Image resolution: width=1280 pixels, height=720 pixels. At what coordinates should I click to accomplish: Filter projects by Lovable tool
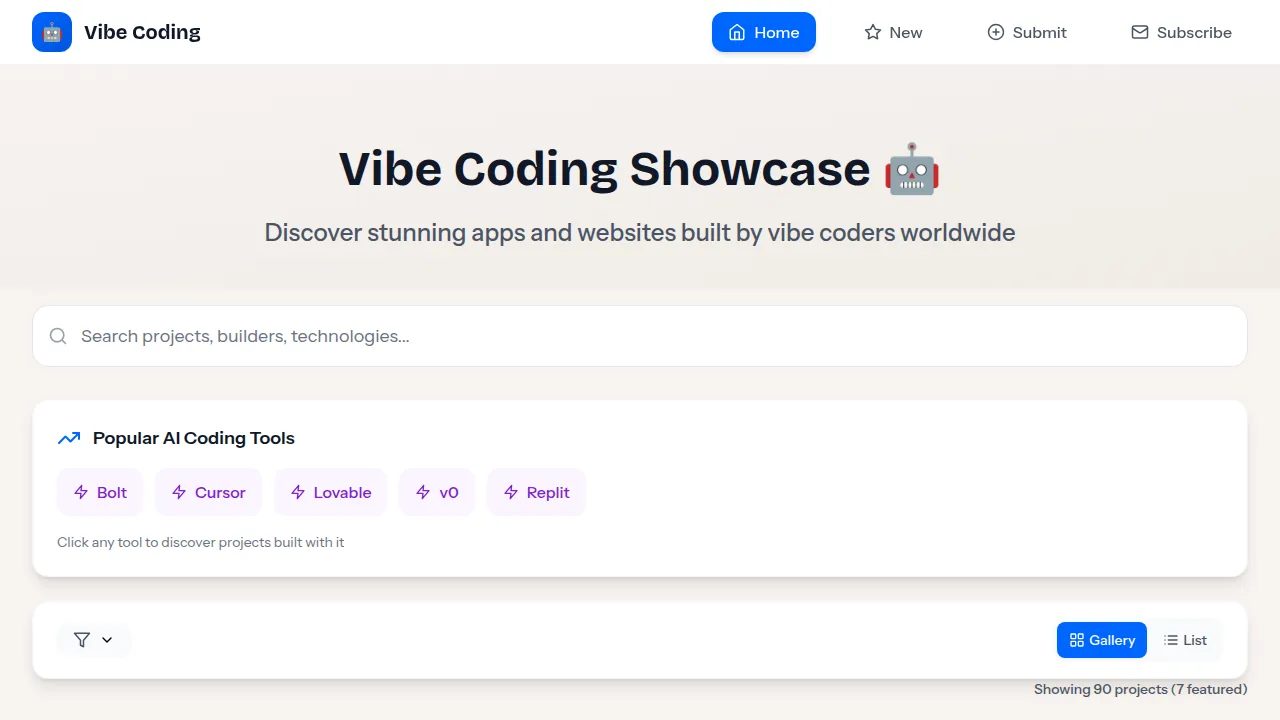(330, 492)
